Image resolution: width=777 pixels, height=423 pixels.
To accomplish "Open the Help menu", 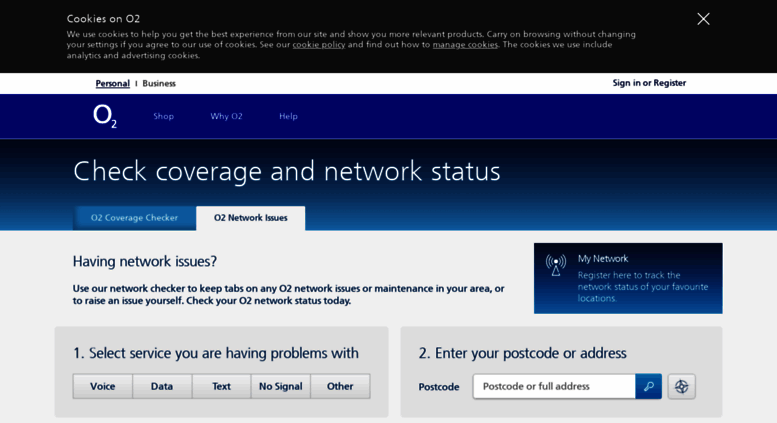I will coord(288,116).
